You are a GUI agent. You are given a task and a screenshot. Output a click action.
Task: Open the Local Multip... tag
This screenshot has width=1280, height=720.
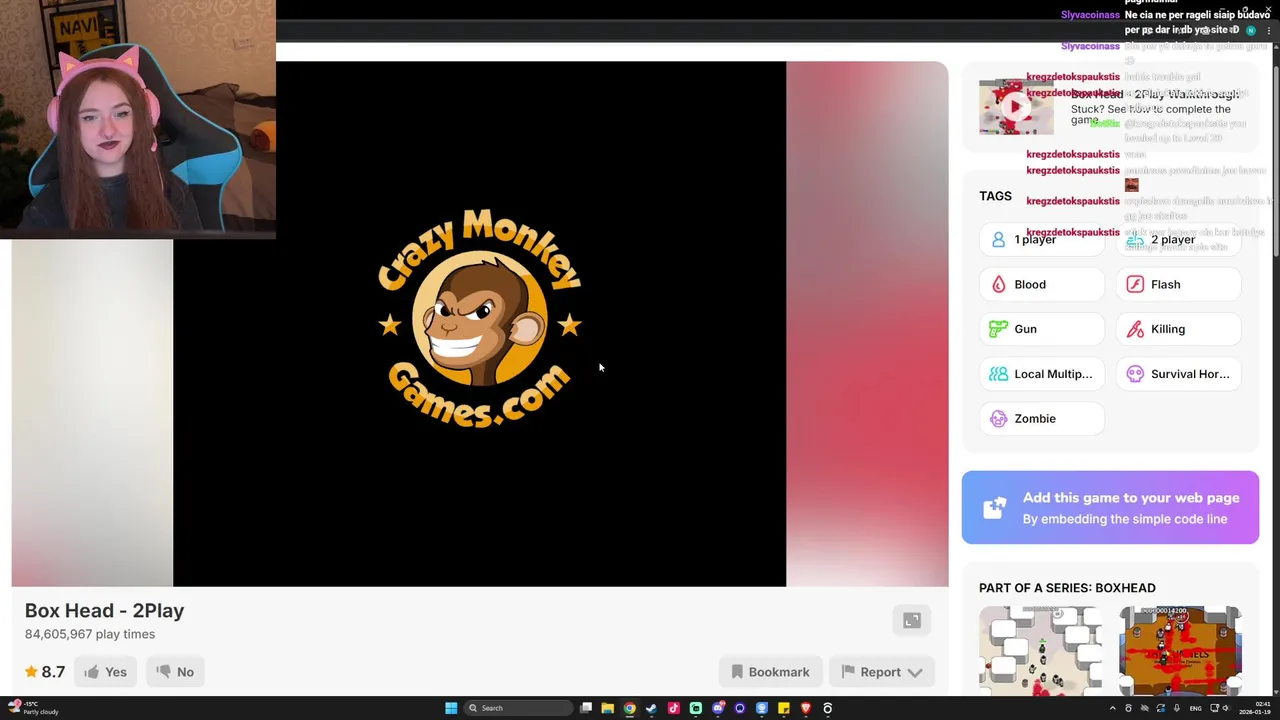tap(1042, 374)
